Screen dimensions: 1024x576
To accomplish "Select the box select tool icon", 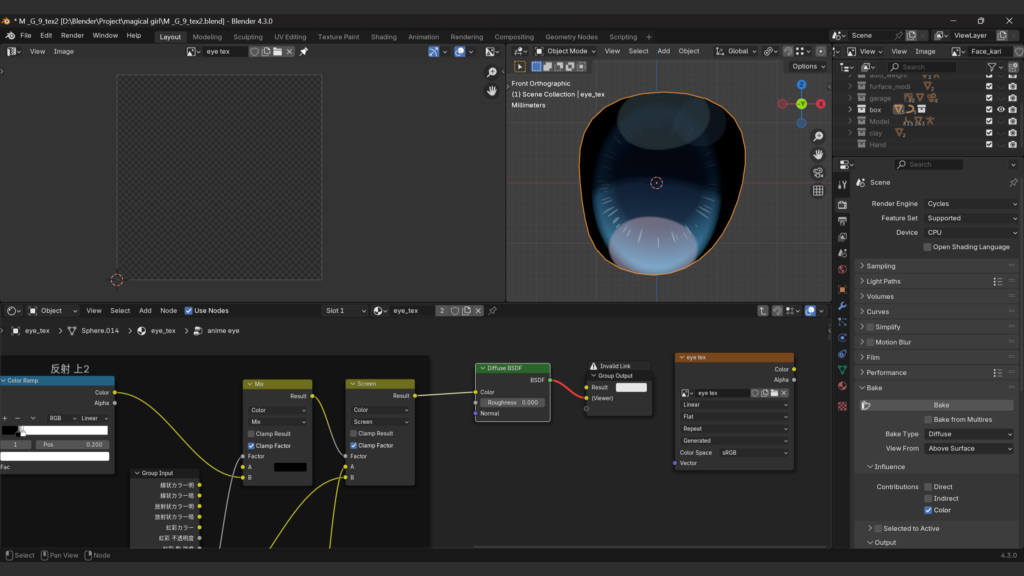I will tap(520, 66).
